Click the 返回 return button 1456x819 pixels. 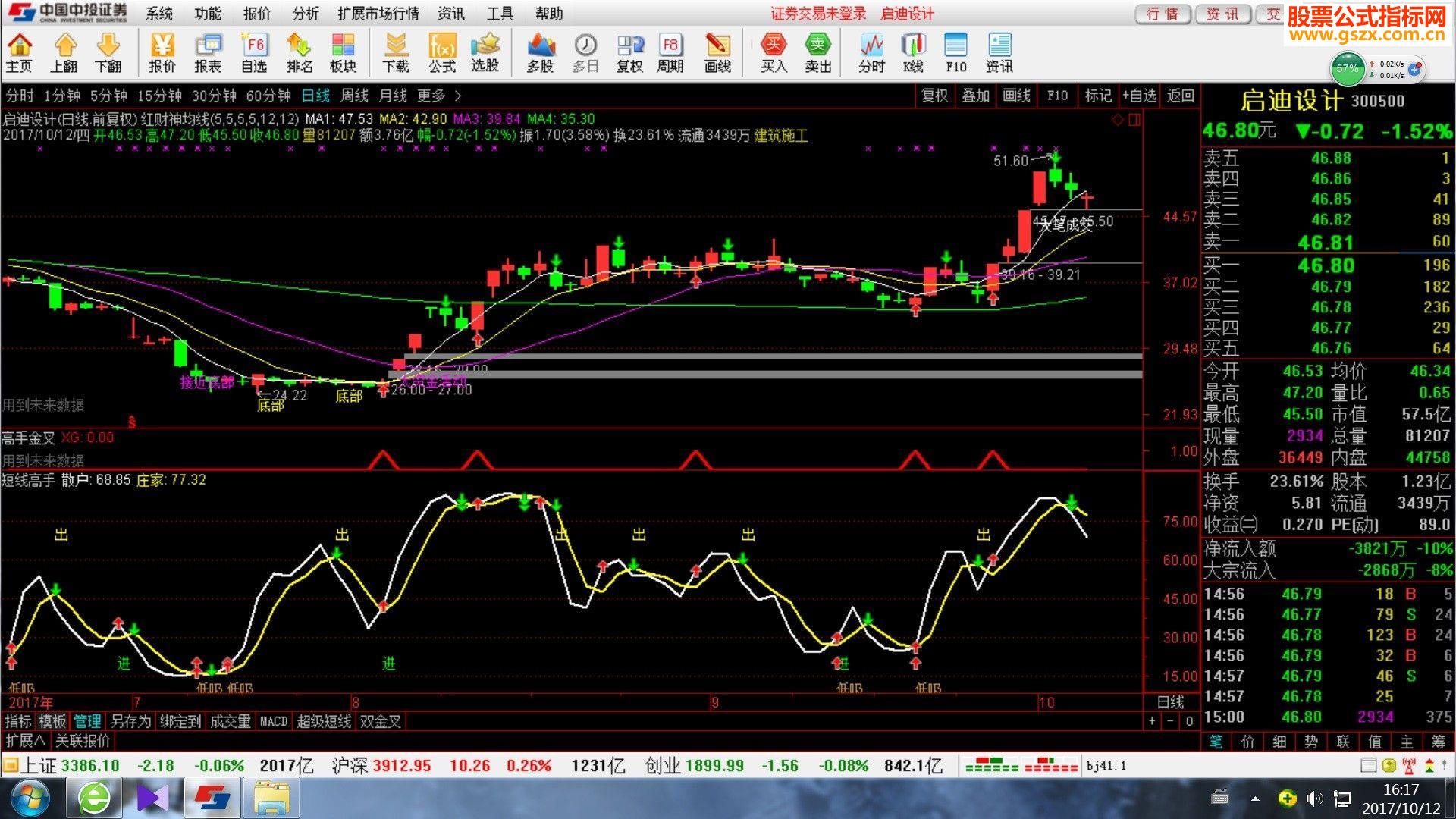[1181, 96]
